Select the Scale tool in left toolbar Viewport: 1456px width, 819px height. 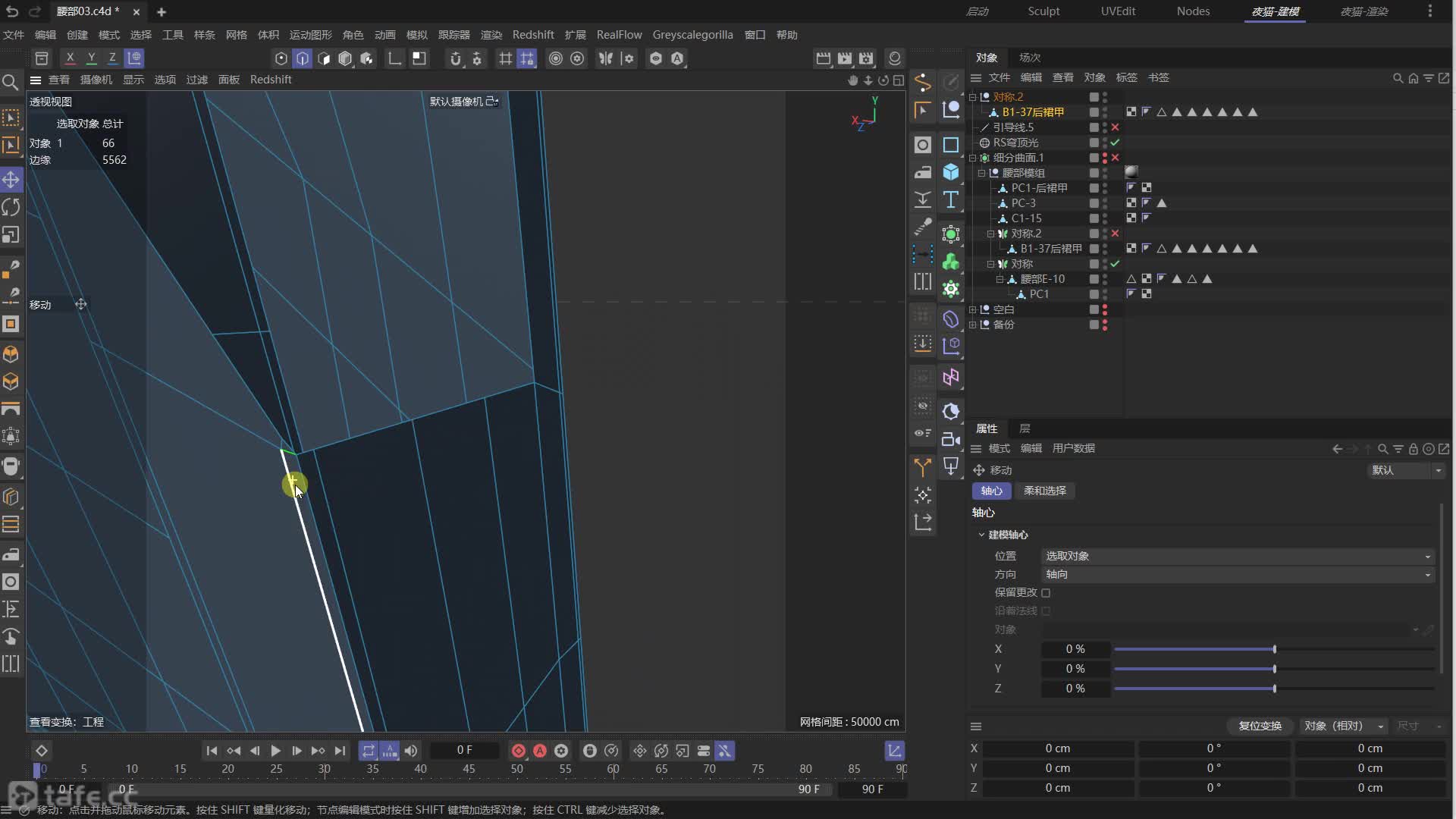click(11, 235)
